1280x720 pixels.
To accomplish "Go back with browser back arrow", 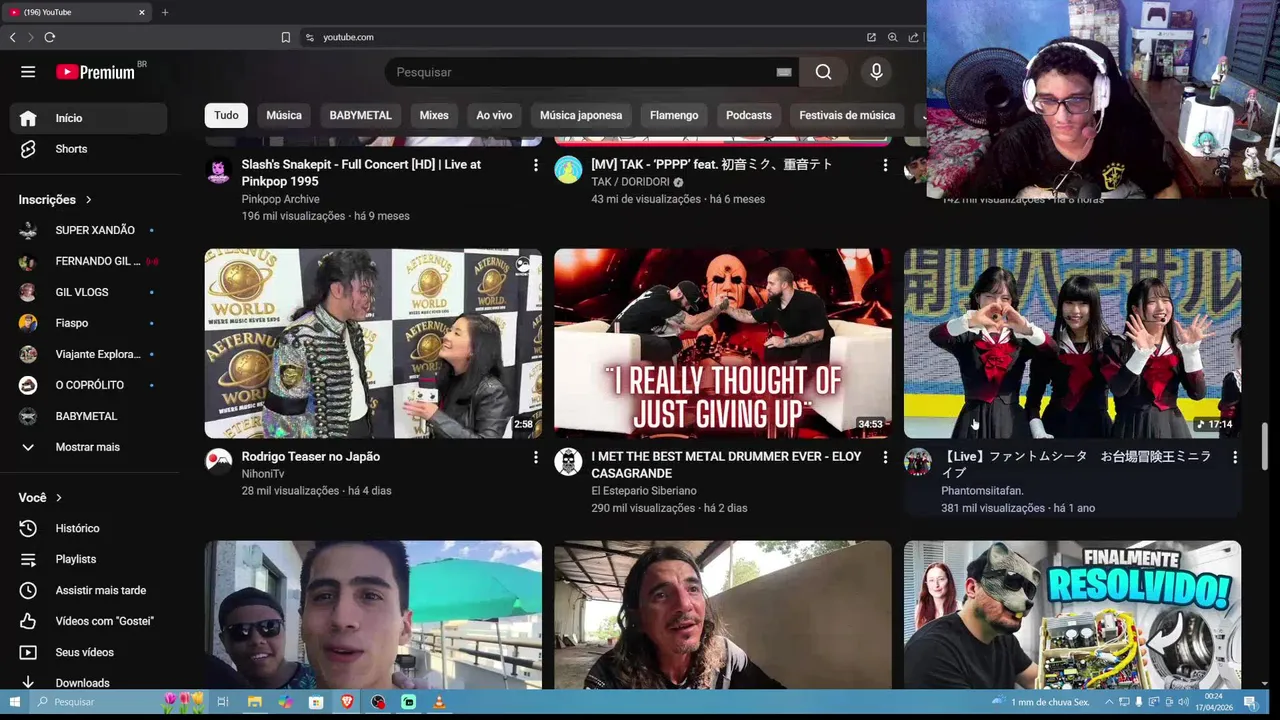I will pos(12,37).
